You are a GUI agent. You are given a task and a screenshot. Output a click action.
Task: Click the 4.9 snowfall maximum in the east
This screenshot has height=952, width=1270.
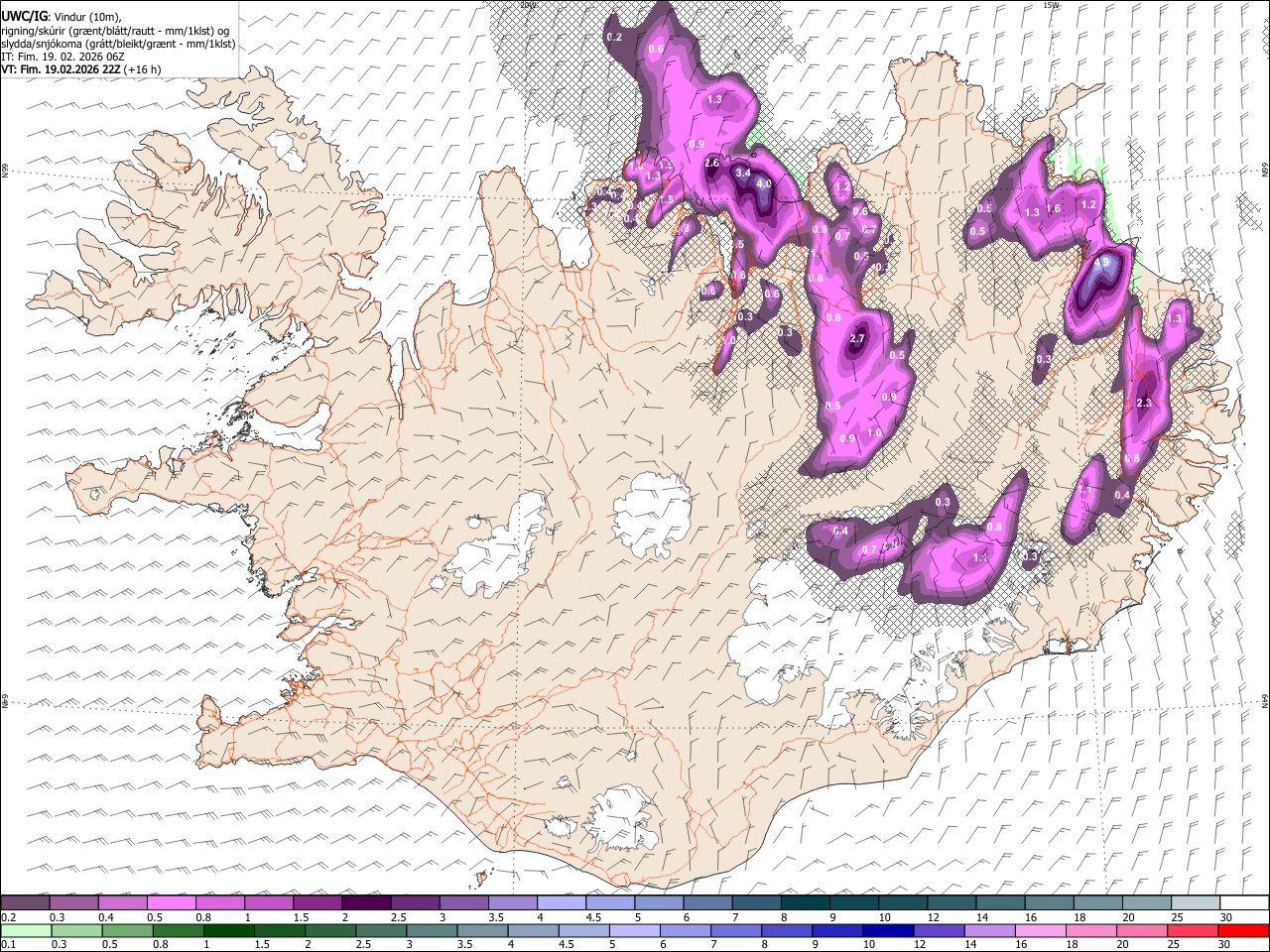coord(1102,263)
